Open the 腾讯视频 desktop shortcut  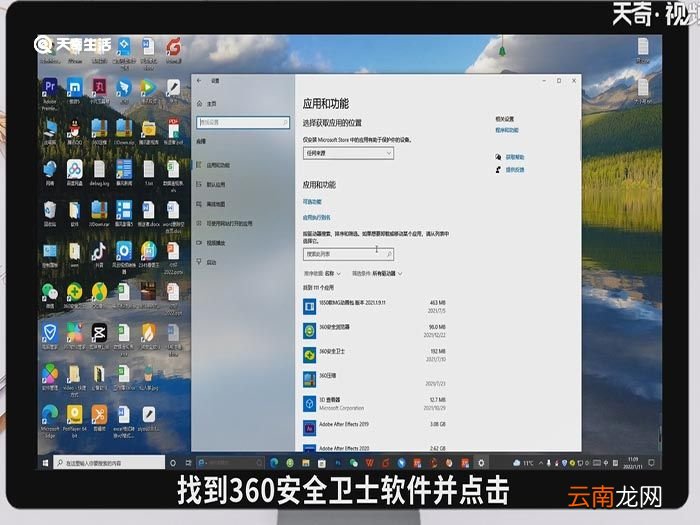pos(149,92)
